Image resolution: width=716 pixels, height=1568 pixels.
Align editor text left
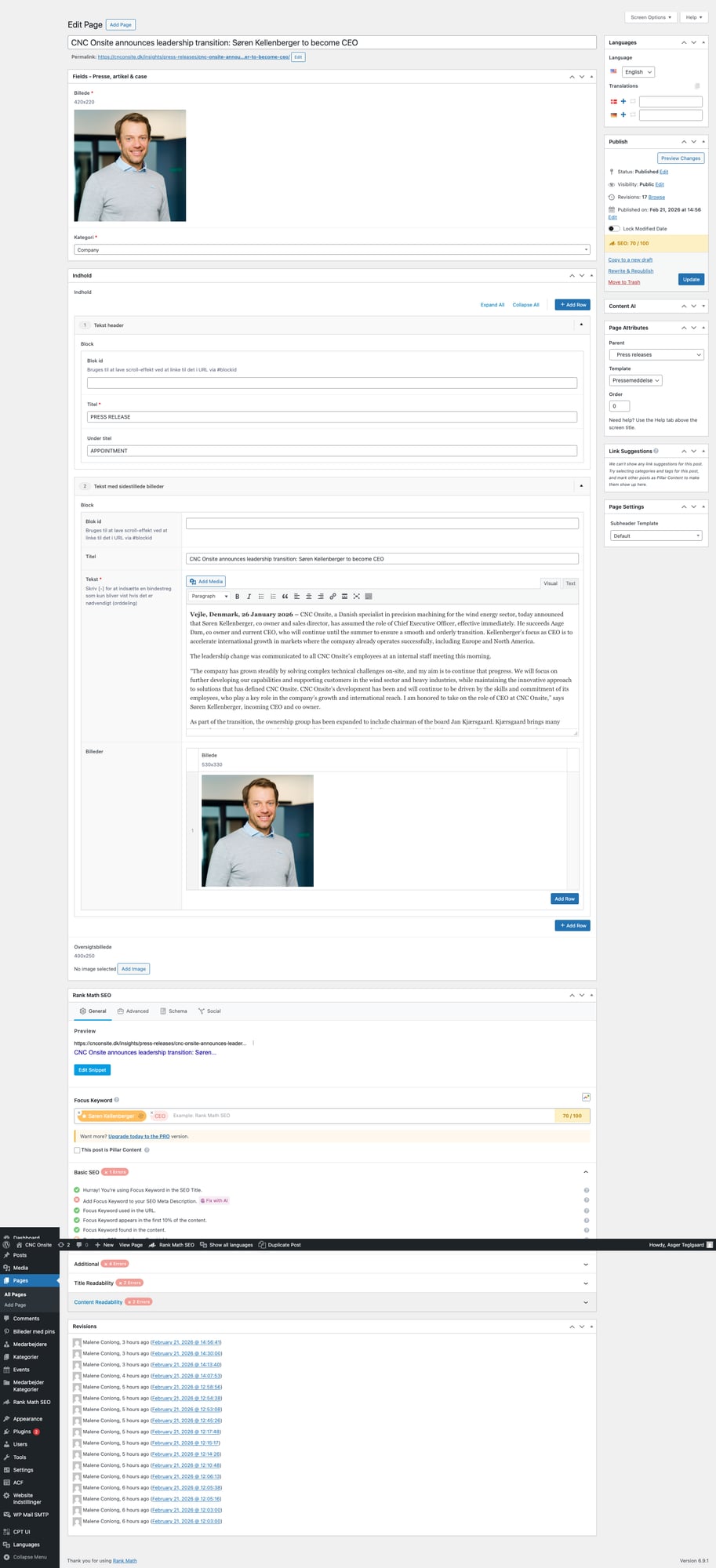pos(296,597)
